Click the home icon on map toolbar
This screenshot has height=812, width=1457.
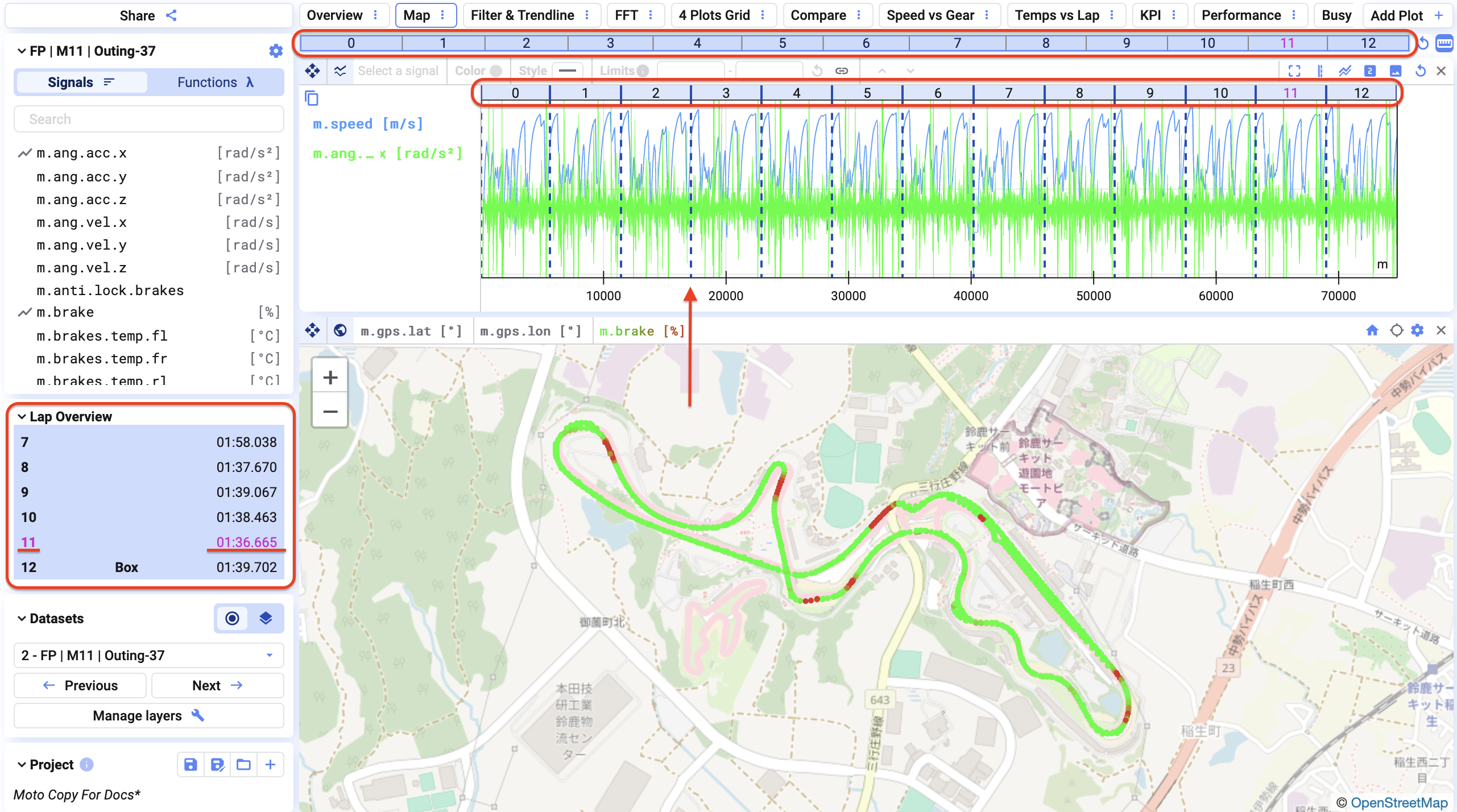(1372, 330)
